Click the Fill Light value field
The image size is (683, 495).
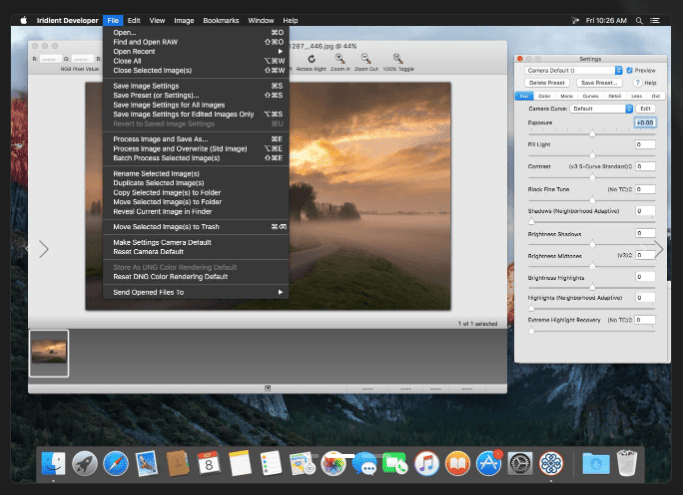click(645, 144)
